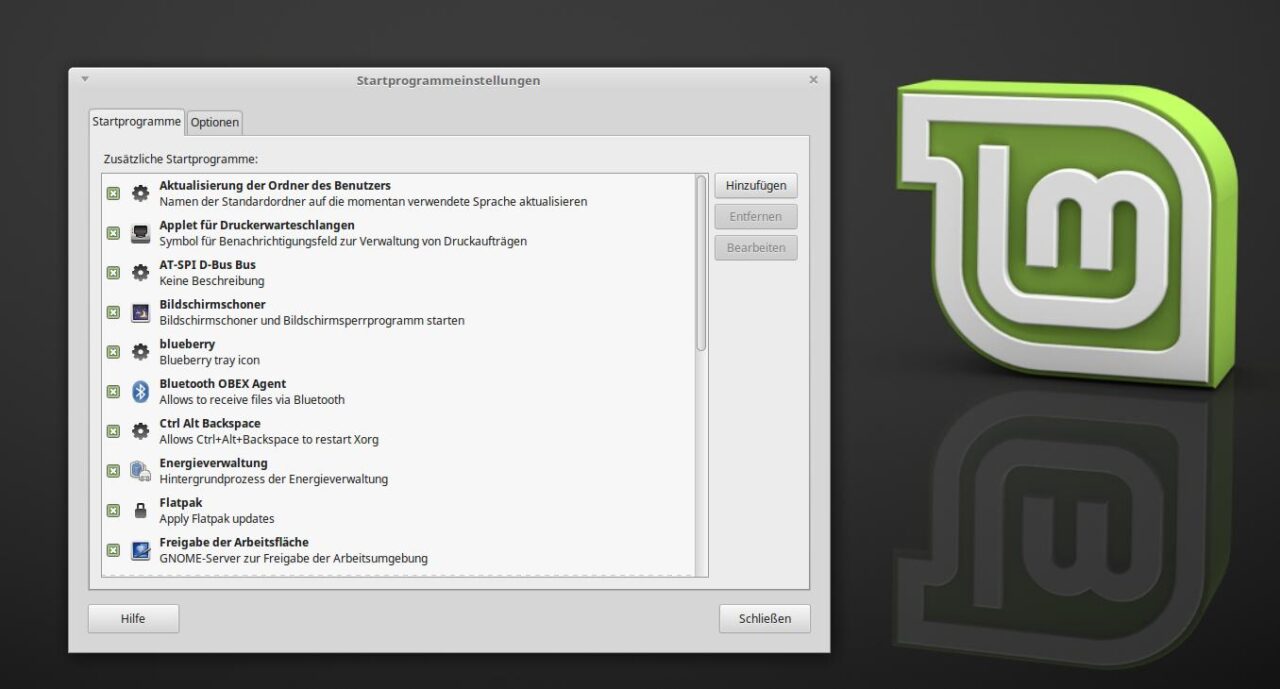The width and height of the screenshot is (1280, 689).
Task: Uncheck the Bluetooth OBEX Agent checkbox
Action: click(113, 391)
